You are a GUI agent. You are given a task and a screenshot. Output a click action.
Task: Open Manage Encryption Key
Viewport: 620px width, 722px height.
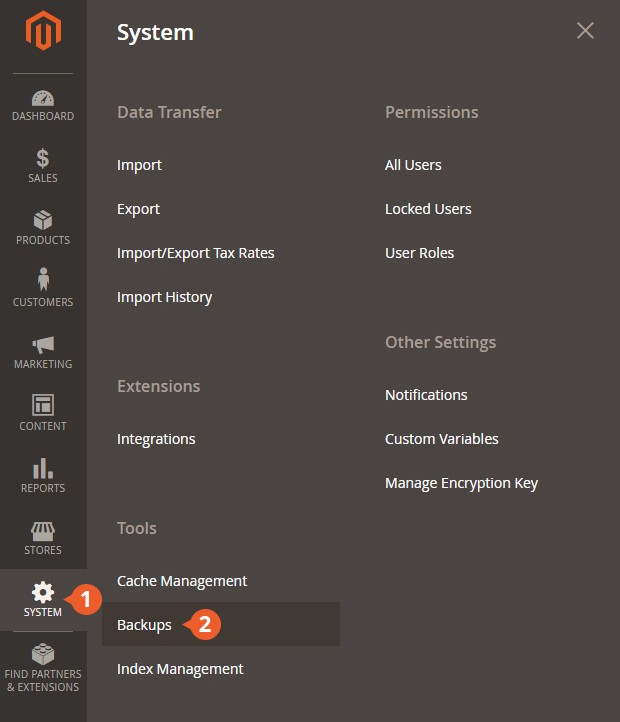click(x=462, y=483)
